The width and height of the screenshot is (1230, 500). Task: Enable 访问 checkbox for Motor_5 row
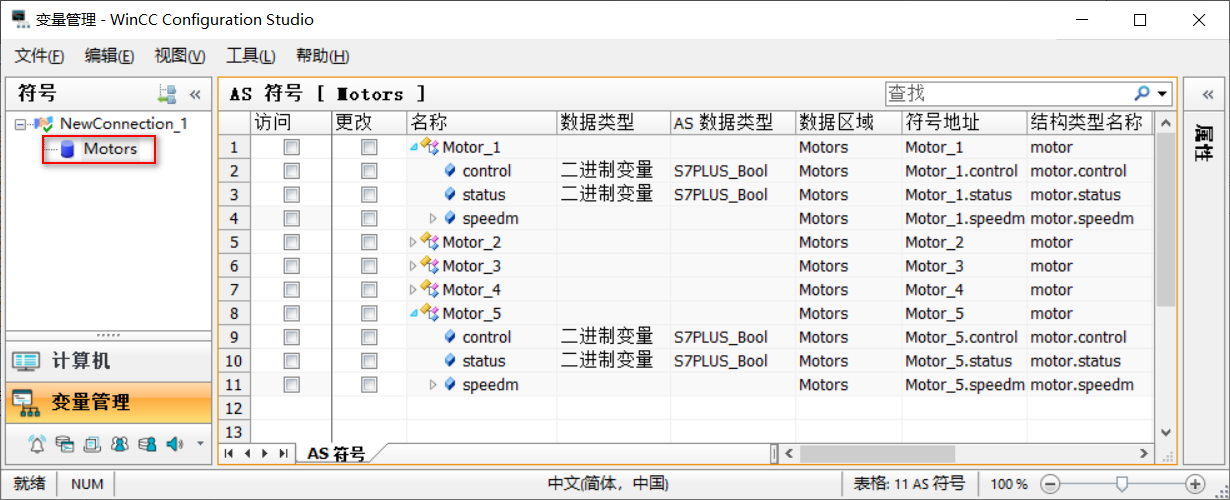(291, 313)
